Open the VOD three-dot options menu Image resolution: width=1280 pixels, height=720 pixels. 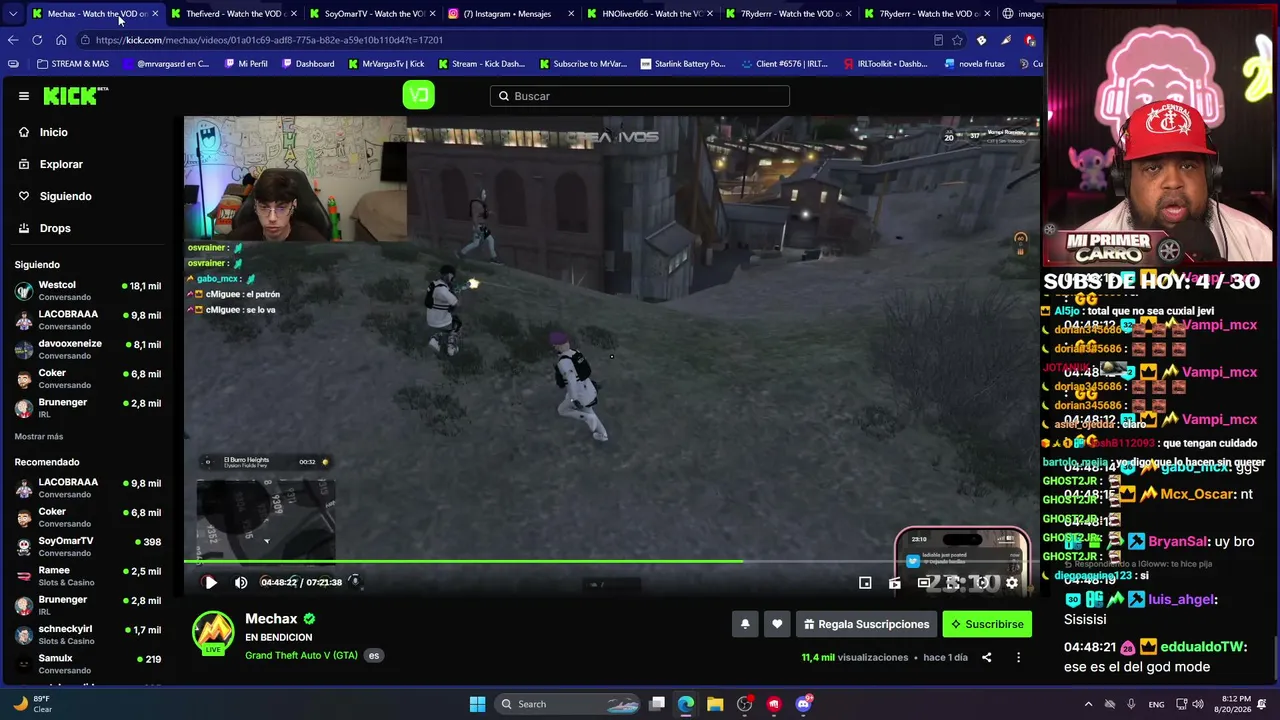pos(1018,657)
